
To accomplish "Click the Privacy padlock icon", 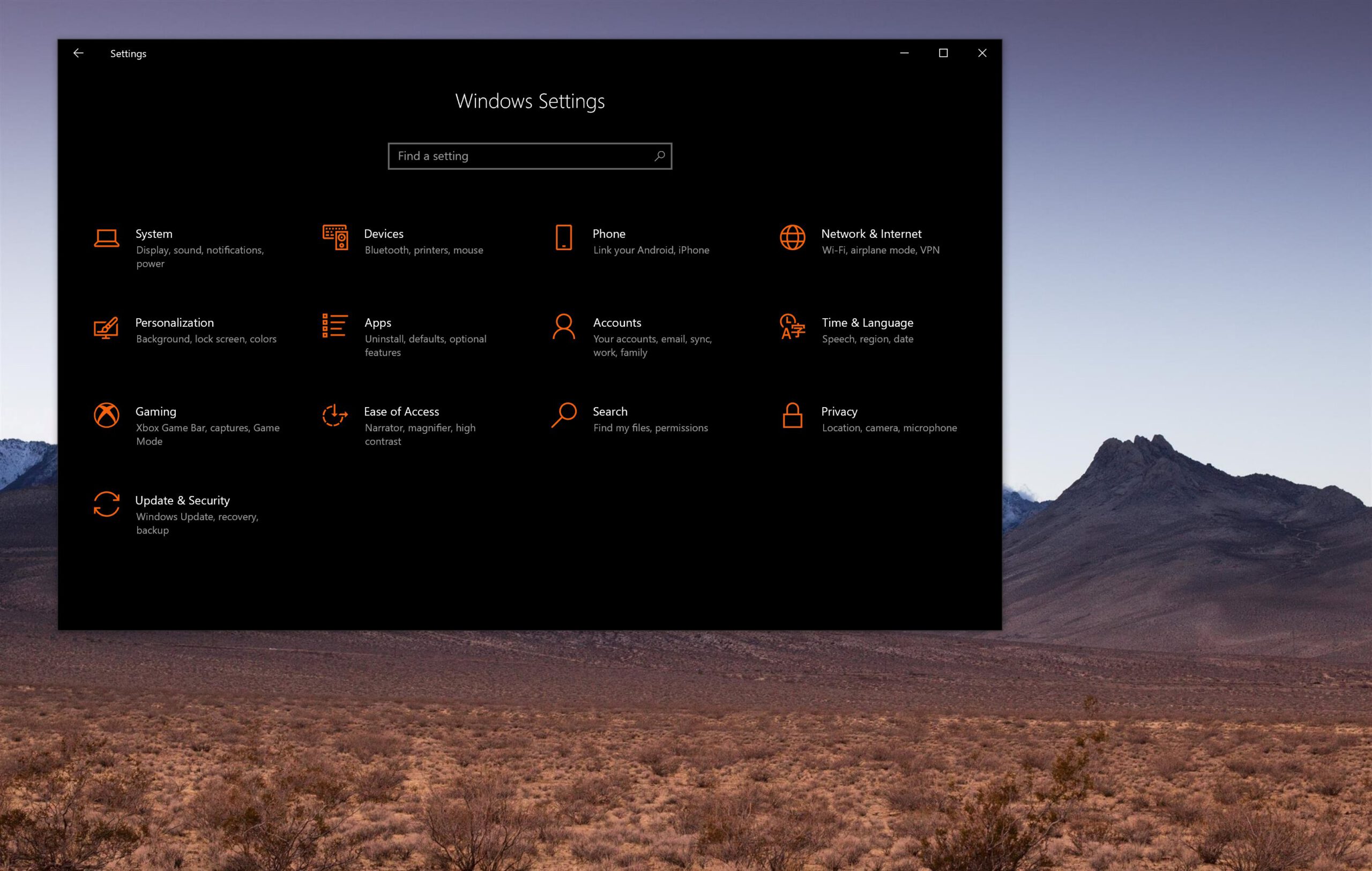I will coord(792,415).
